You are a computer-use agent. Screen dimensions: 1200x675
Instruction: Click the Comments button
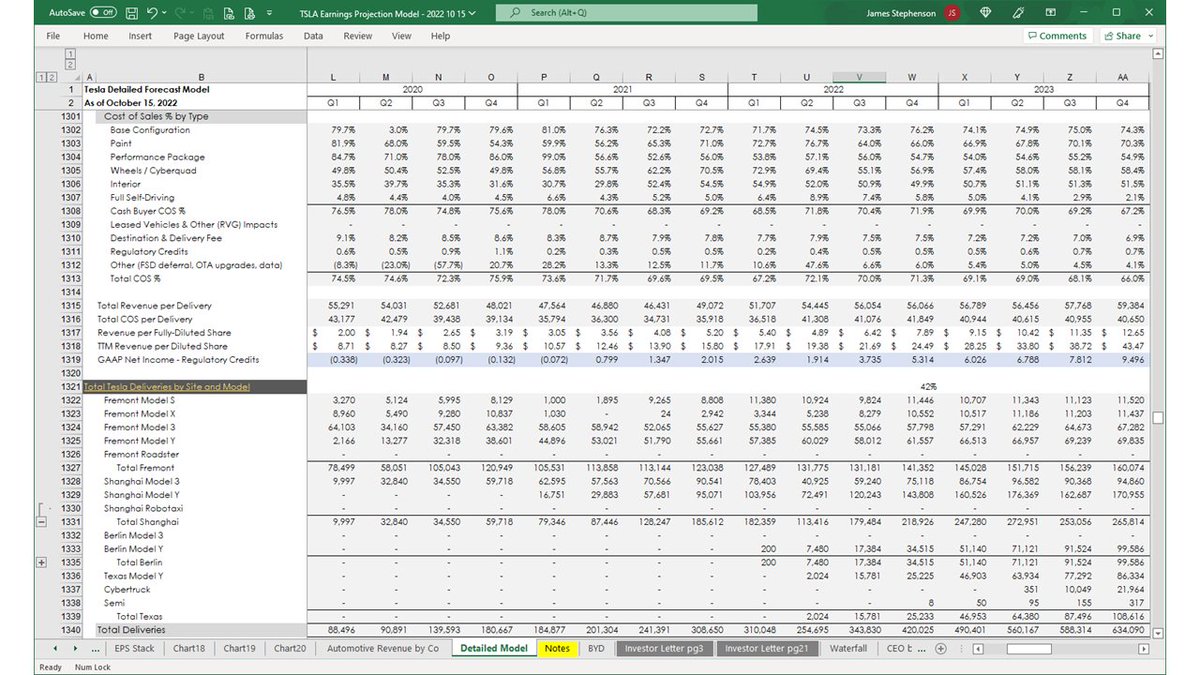coord(1057,36)
